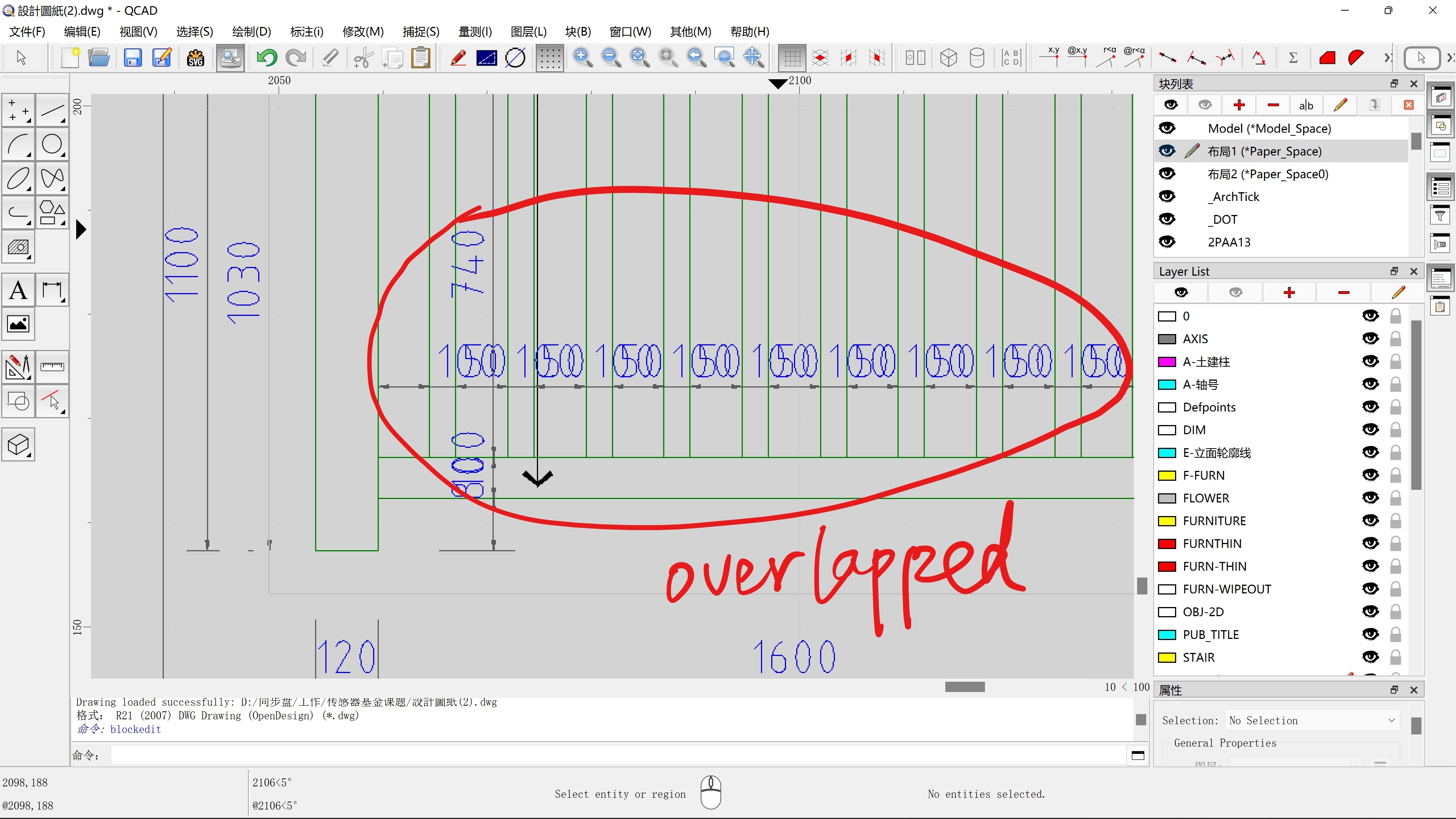Expand the left tool panel arrow
Viewport: 1456px width, 819px height.
(81, 229)
